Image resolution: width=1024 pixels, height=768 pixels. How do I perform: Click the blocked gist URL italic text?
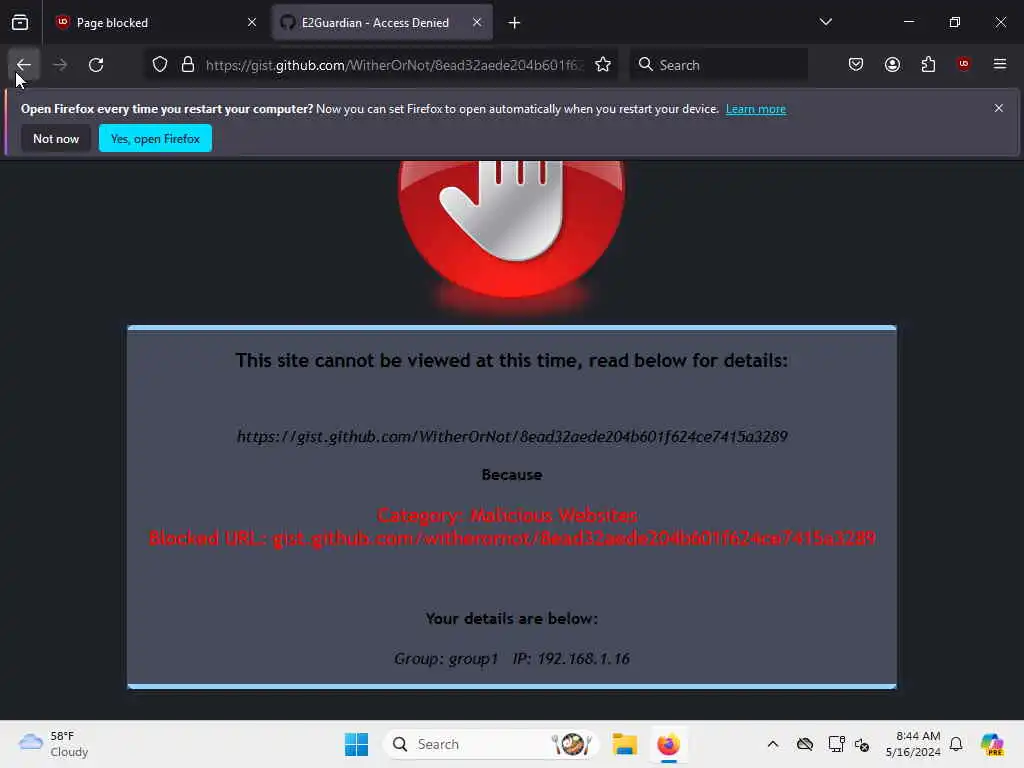click(x=512, y=436)
